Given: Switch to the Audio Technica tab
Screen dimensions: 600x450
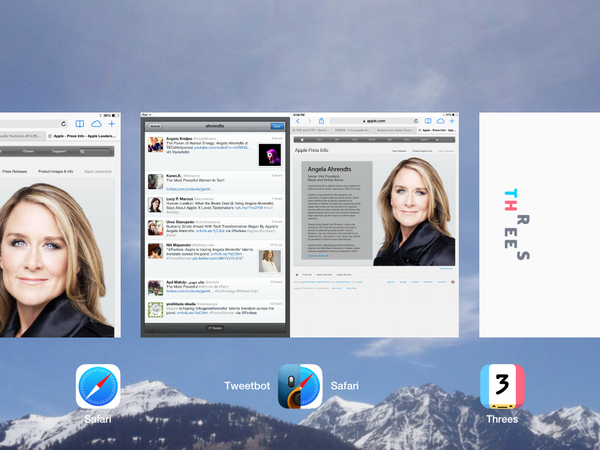Looking at the screenshot, I should tap(22, 136).
